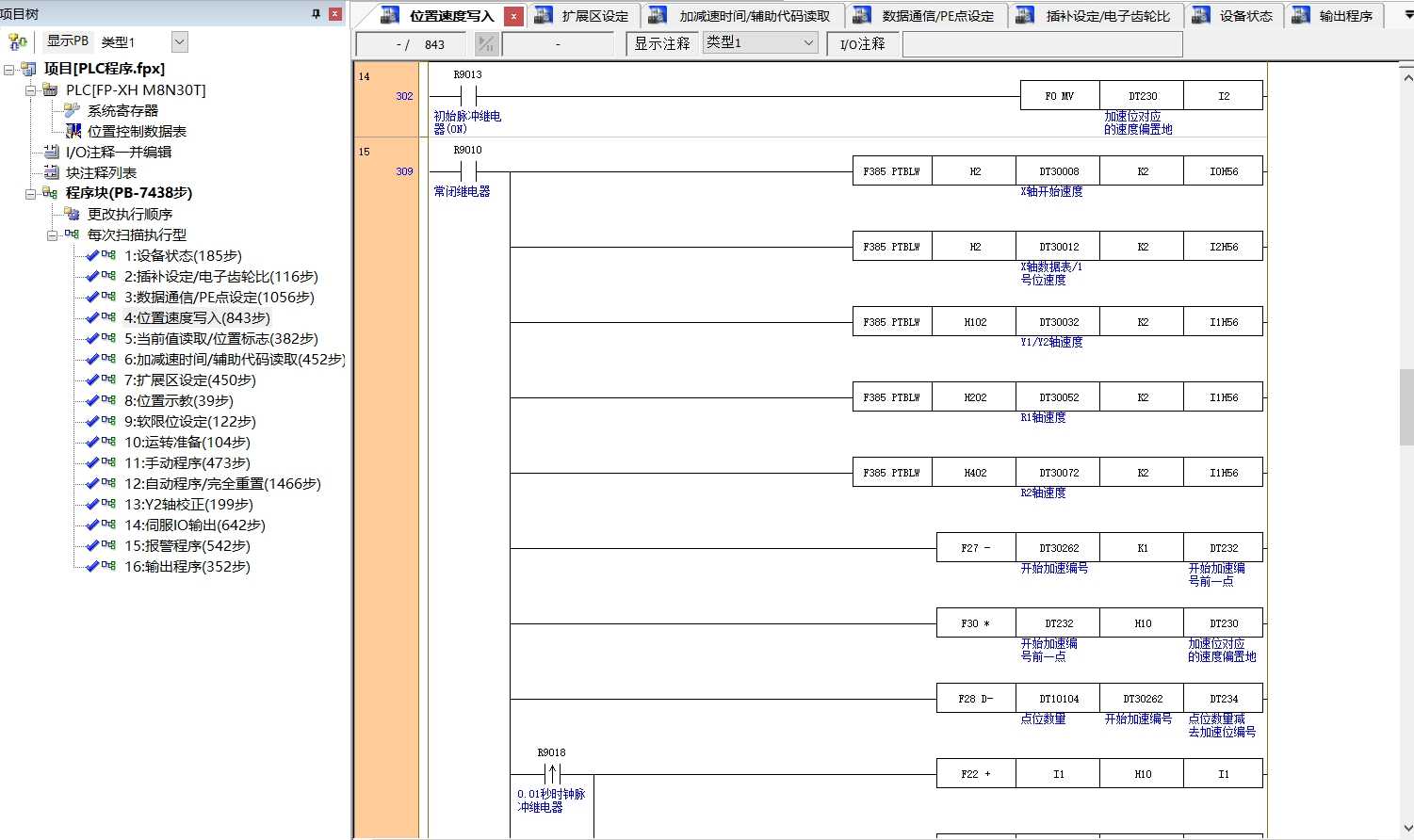1414x840 pixels.
Task: Click the 程序块 folder icon
Action: (x=50, y=193)
